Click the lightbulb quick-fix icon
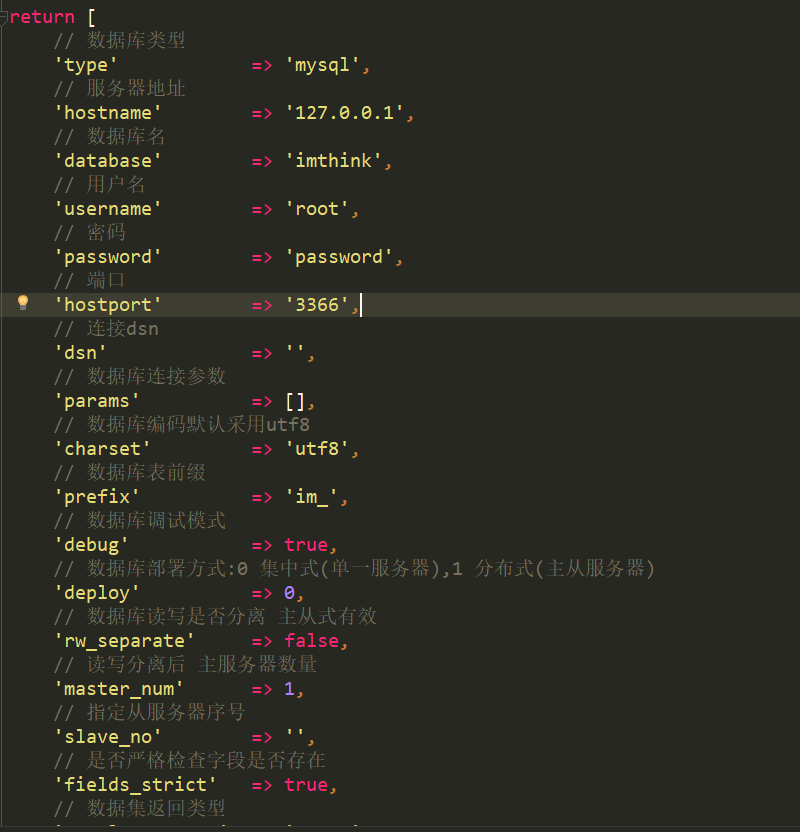 click(23, 303)
